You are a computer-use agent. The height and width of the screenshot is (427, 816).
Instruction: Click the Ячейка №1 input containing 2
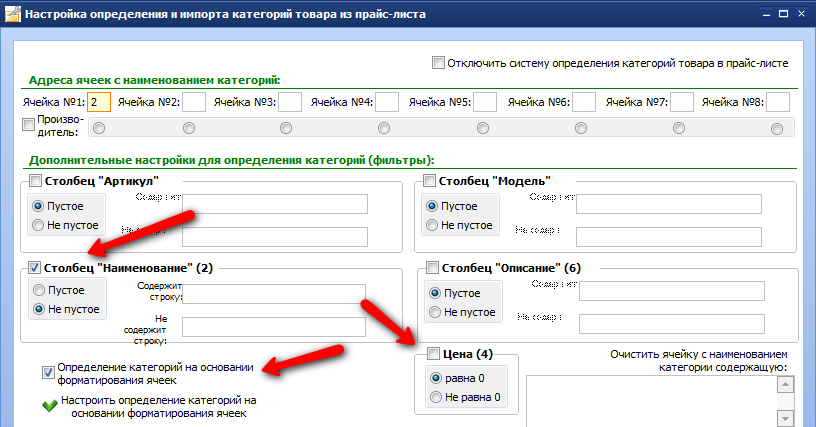pos(99,102)
